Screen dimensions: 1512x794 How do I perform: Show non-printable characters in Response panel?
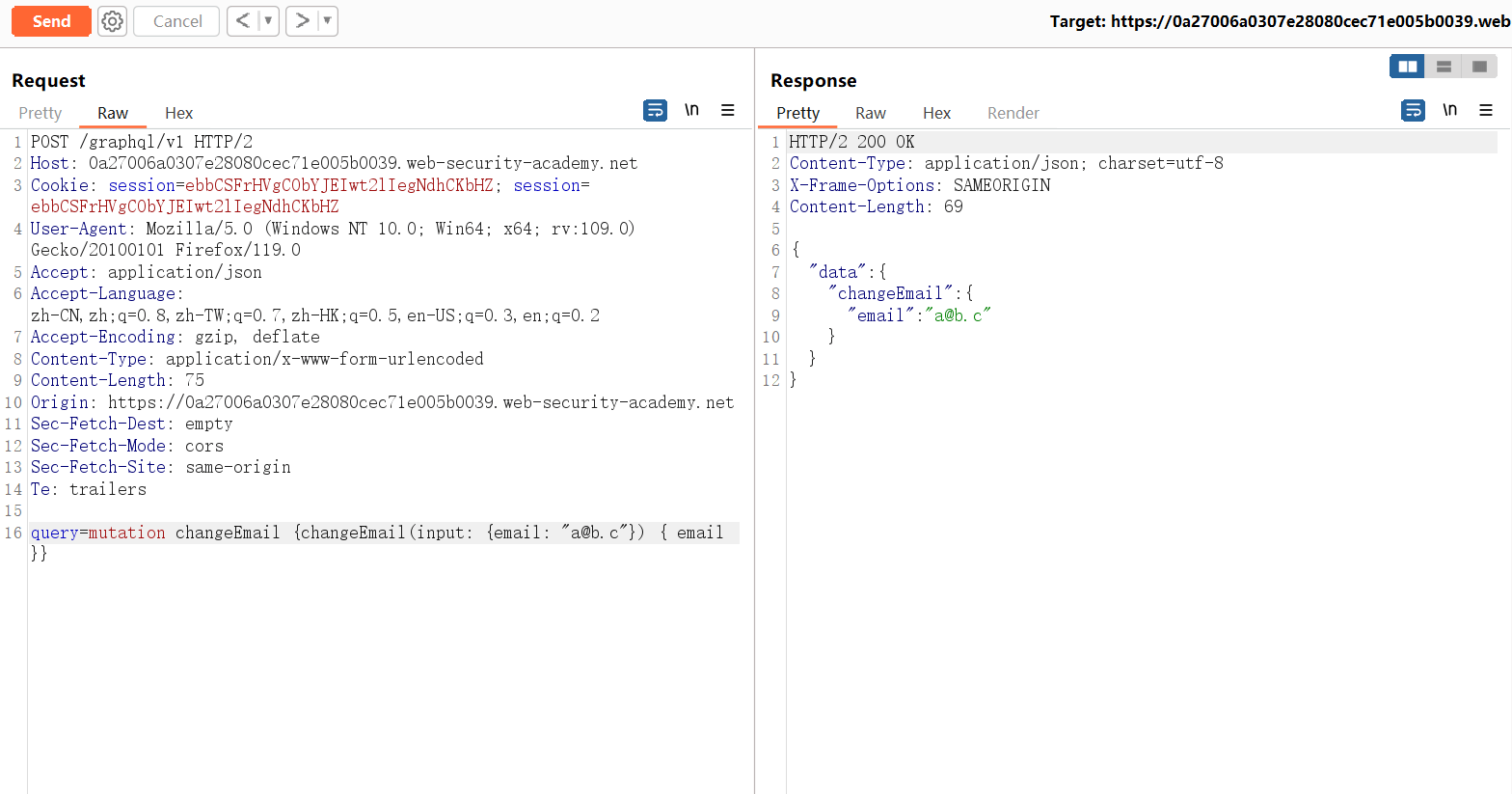[1449, 111]
